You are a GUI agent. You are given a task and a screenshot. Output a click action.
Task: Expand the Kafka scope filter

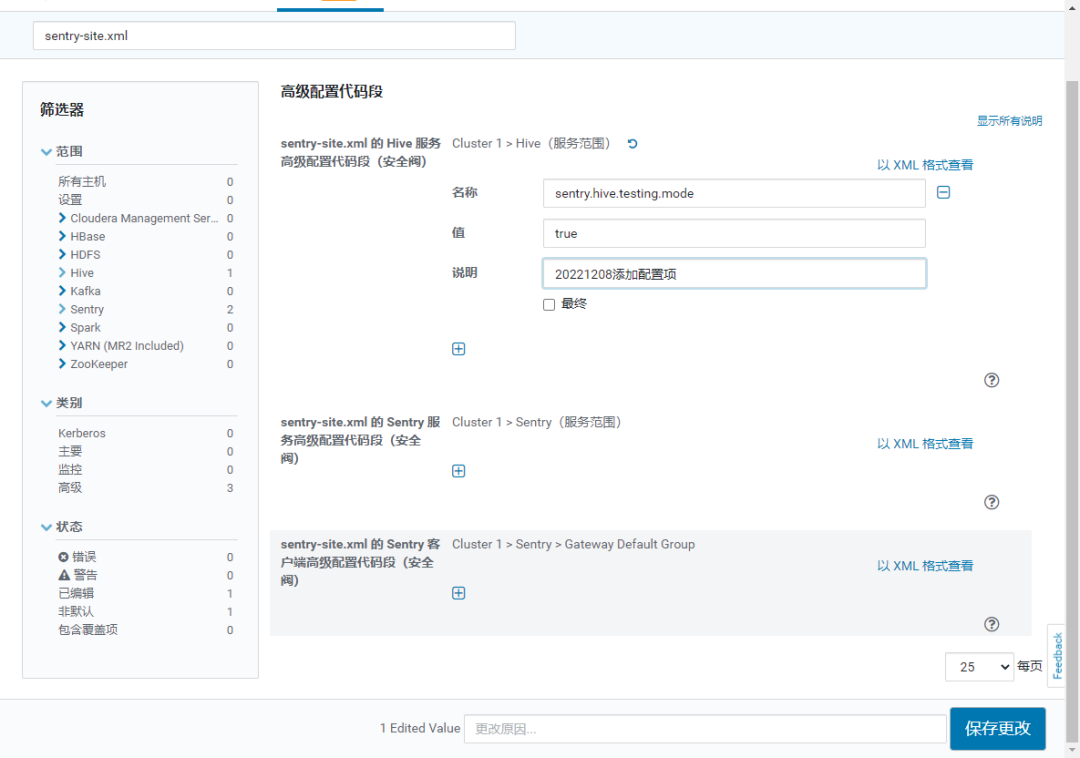tap(62, 291)
